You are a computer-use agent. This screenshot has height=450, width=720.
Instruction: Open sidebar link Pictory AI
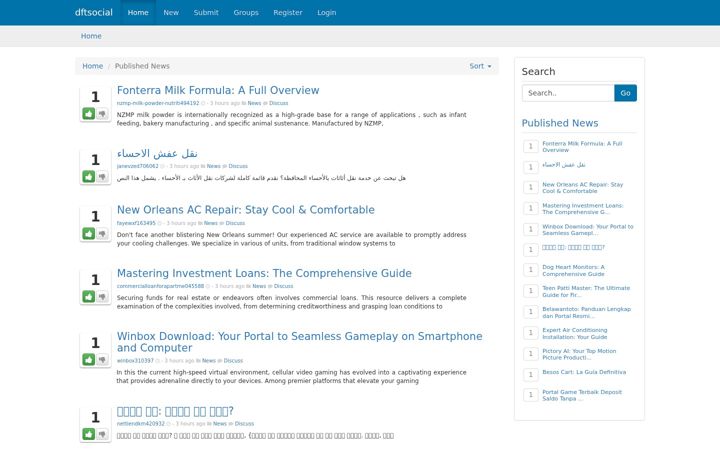pyautogui.click(x=579, y=354)
